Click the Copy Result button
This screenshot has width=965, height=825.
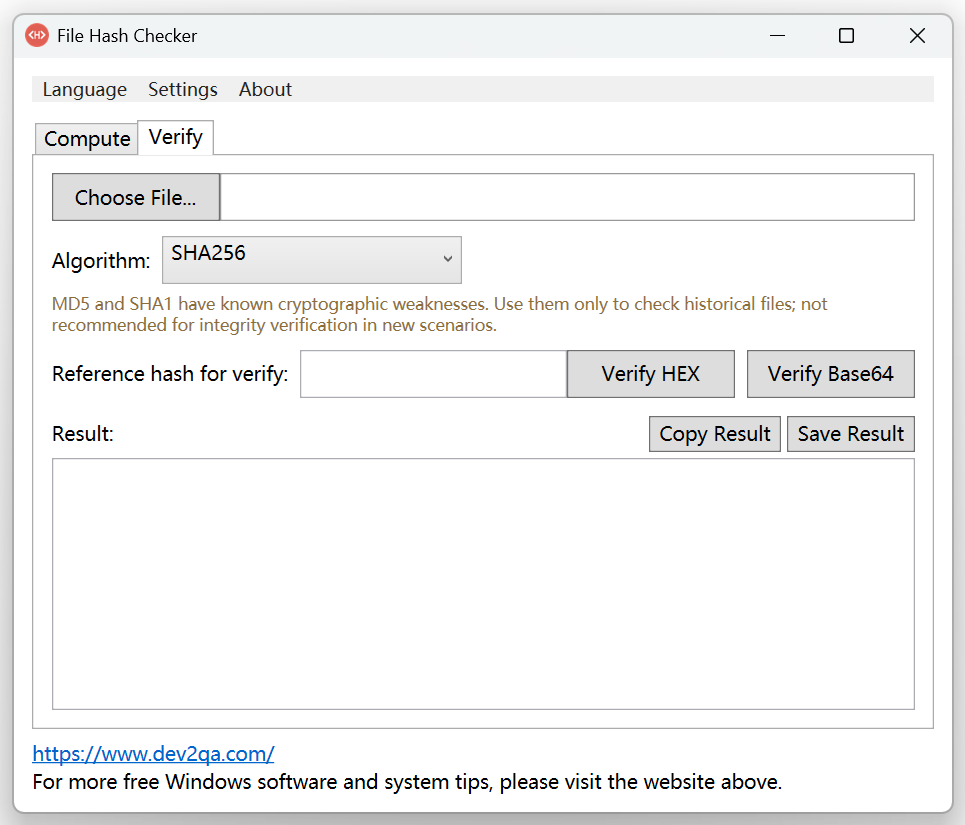point(715,434)
